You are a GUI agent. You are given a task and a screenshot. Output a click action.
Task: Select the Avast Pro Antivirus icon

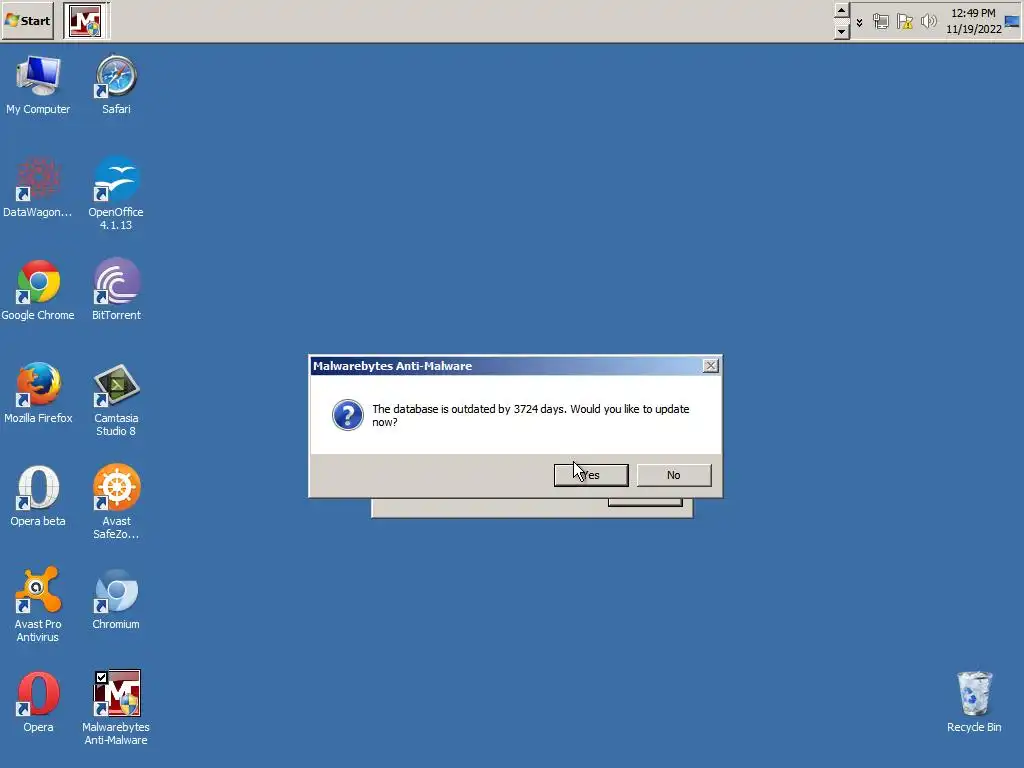coord(38,605)
